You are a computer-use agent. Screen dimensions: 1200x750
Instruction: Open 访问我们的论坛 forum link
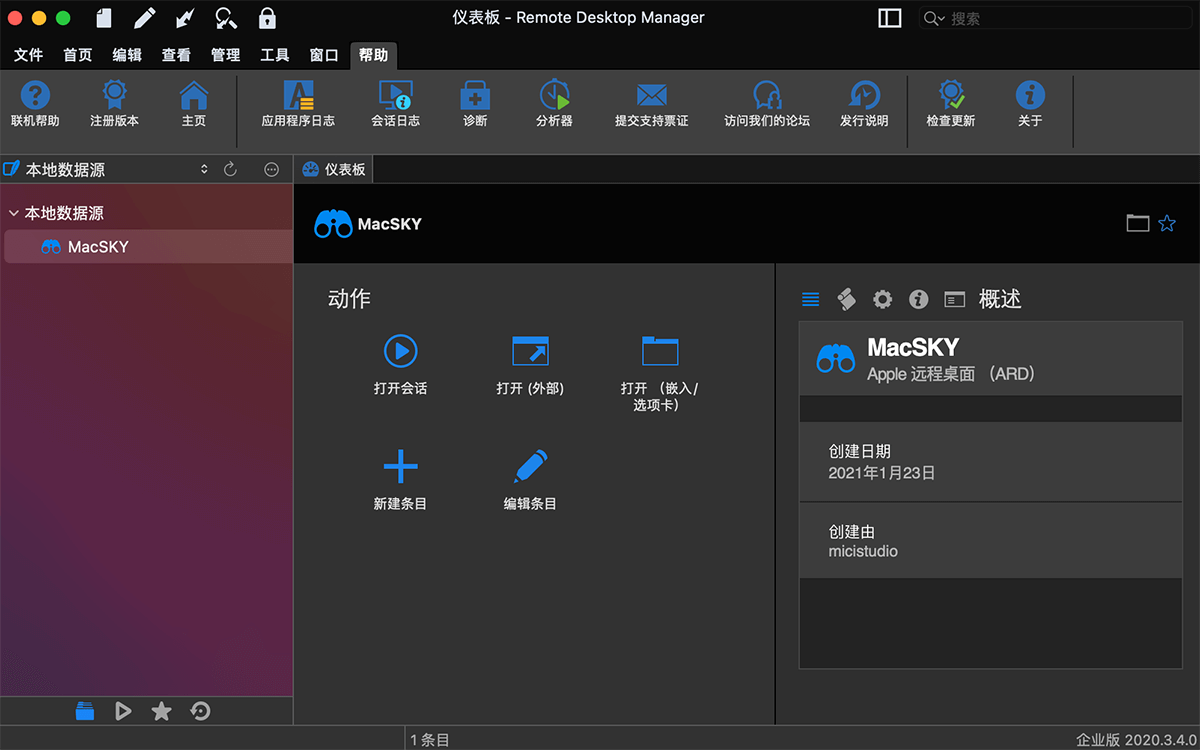(767, 104)
